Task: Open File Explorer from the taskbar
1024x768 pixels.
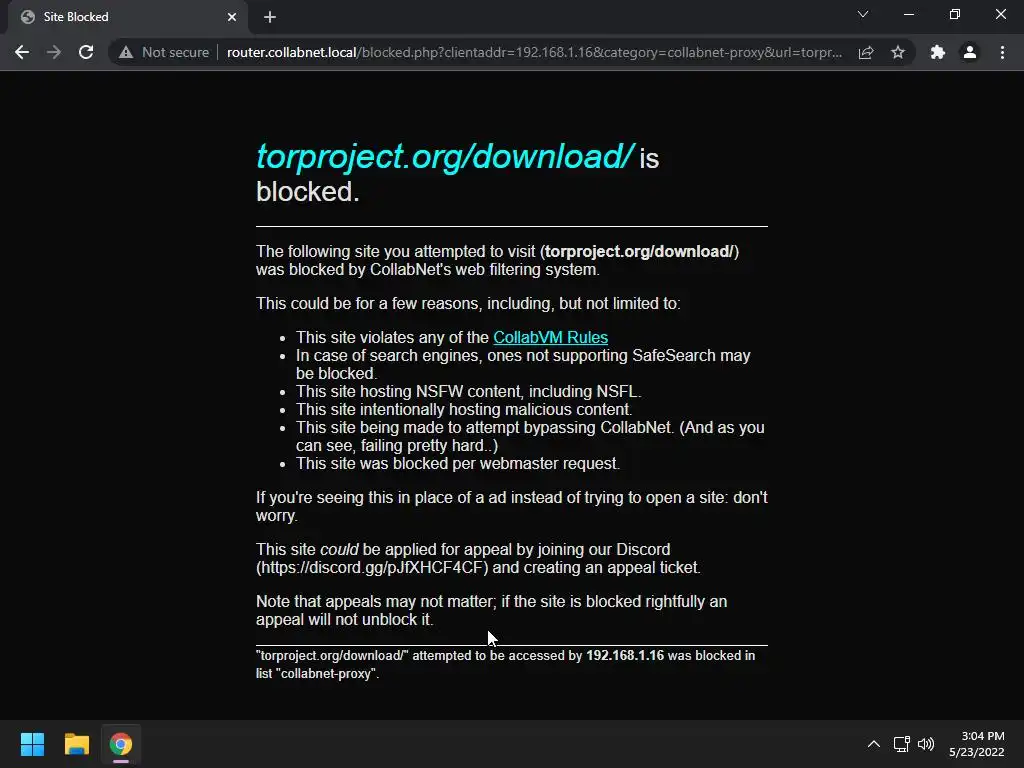Action: (76, 744)
